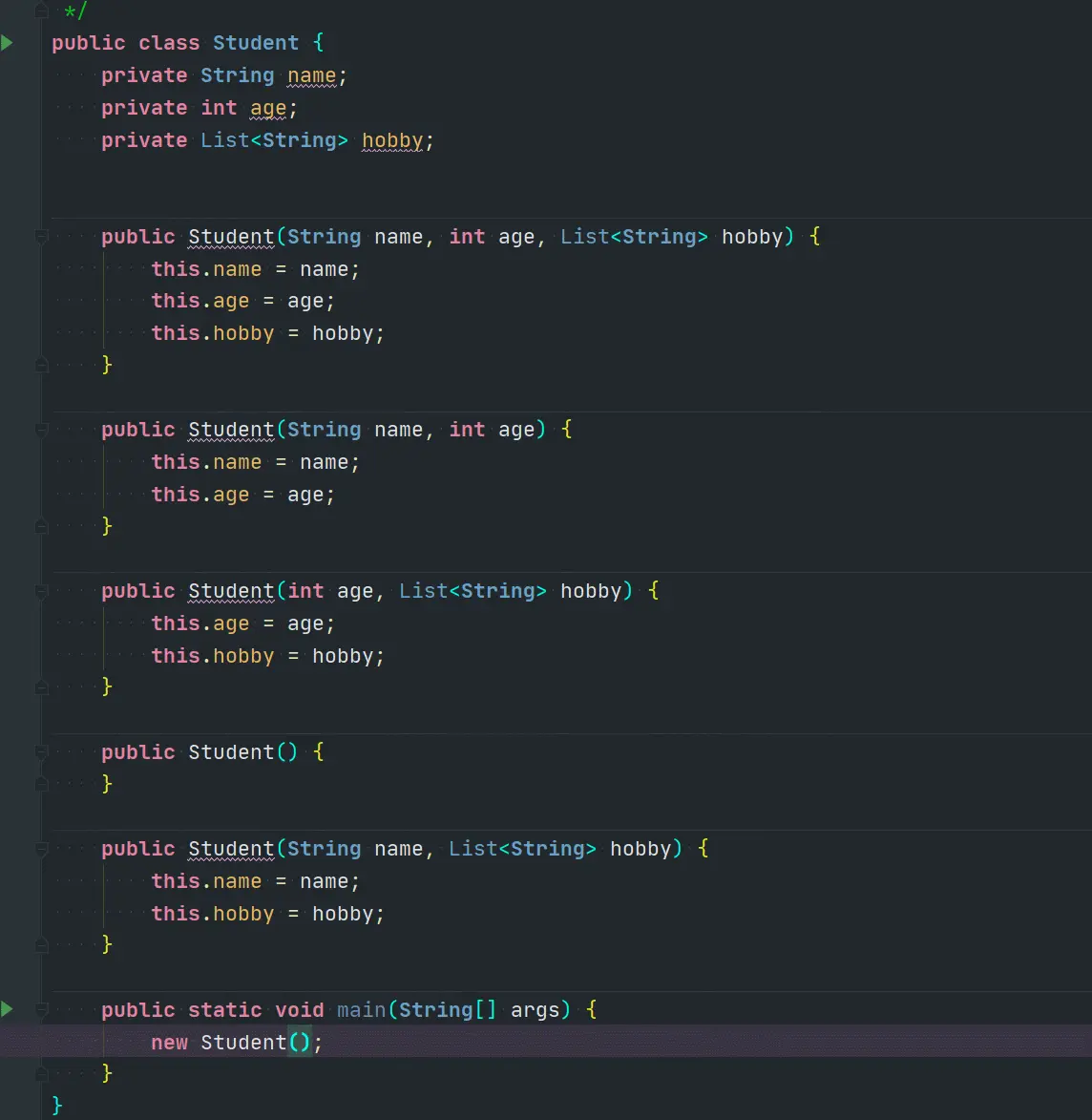Click "String[]" in main method parameters

[x=448, y=1009]
